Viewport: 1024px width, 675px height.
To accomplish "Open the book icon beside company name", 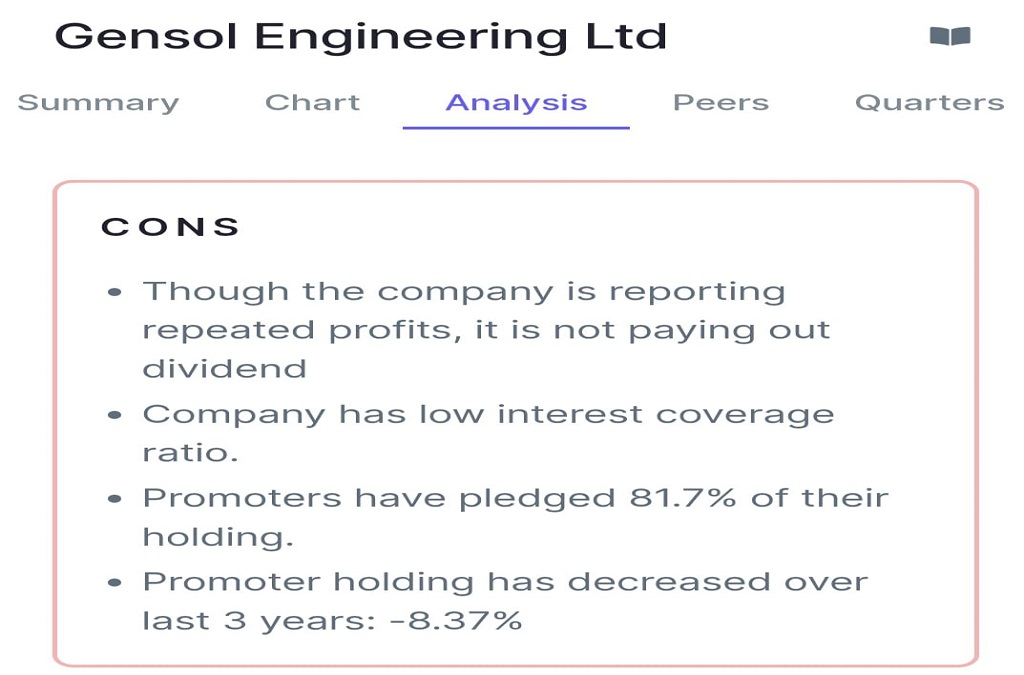I will click(x=949, y=36).
